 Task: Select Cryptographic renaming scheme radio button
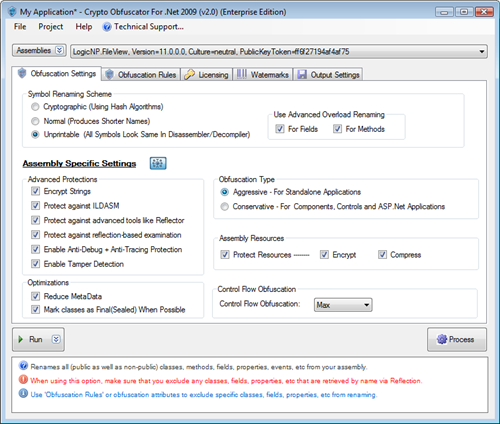tap(35, 107)
